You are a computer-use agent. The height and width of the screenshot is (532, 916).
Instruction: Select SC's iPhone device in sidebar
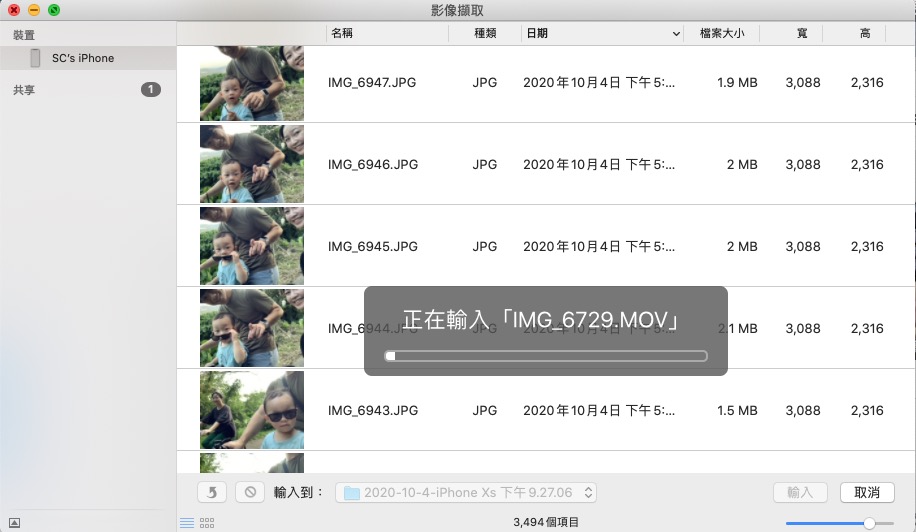[88, 58]
